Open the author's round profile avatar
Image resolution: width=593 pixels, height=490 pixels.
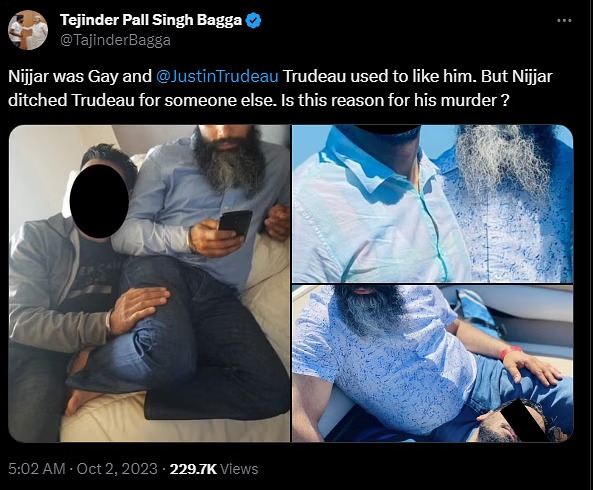pos(28,30)
